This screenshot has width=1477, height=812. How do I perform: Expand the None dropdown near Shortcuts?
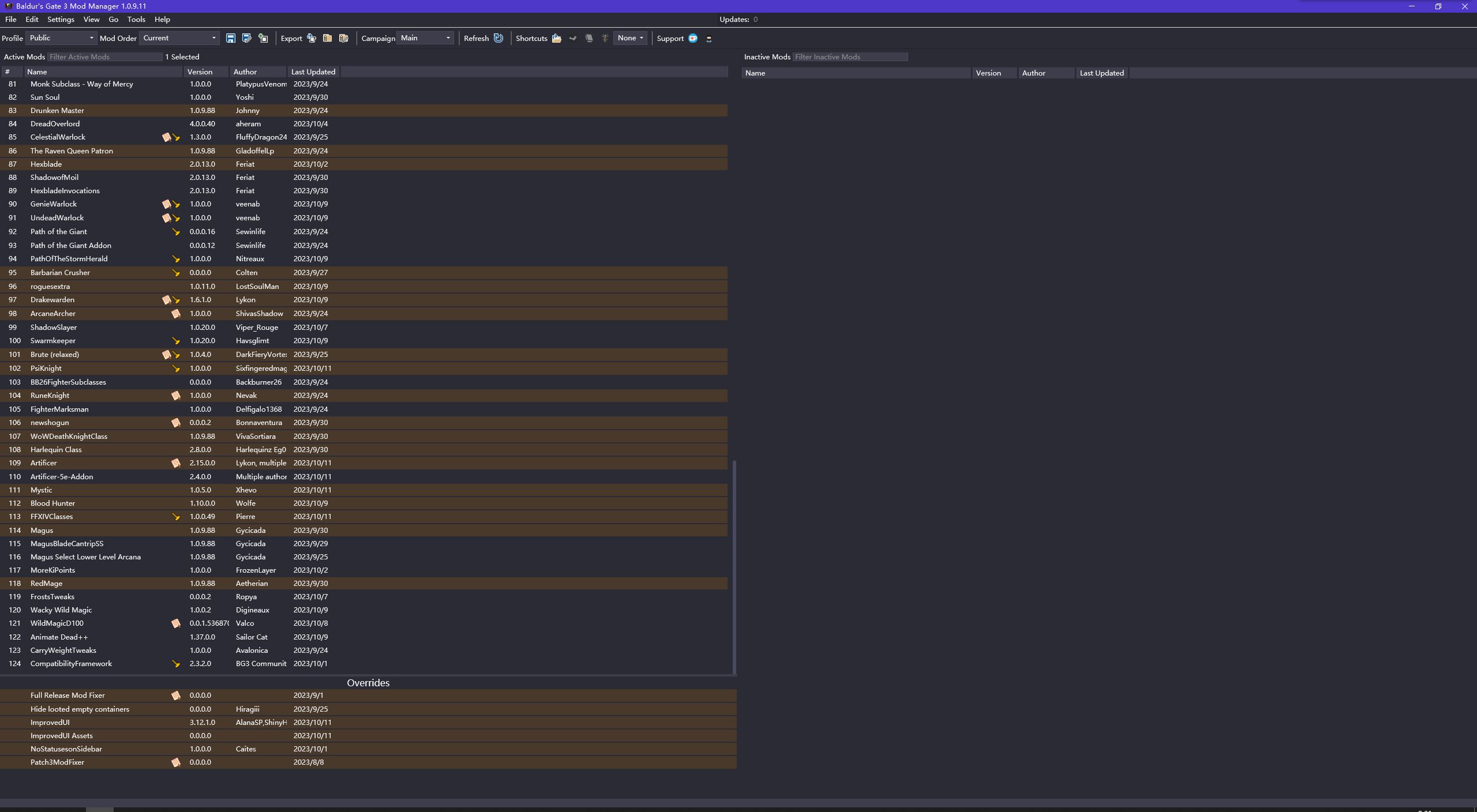[x=630, y=38]
